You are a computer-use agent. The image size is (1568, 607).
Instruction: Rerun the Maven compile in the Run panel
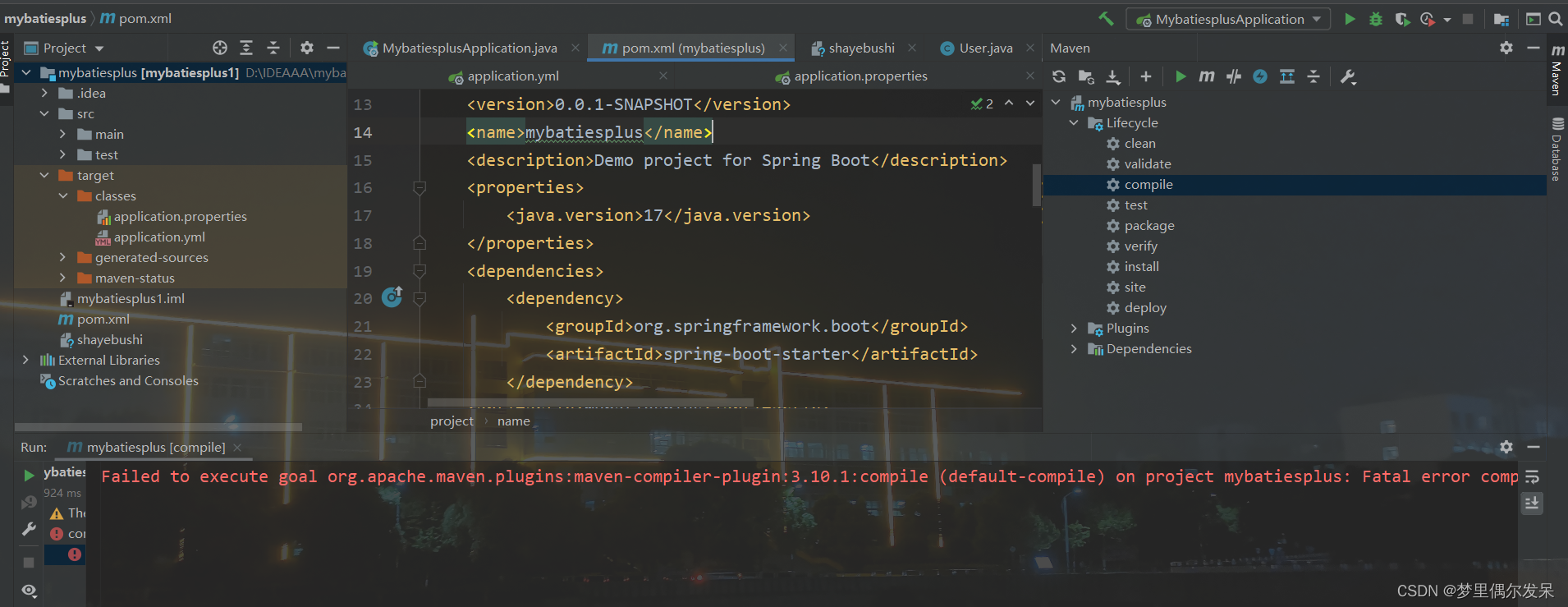click(29, 475)
